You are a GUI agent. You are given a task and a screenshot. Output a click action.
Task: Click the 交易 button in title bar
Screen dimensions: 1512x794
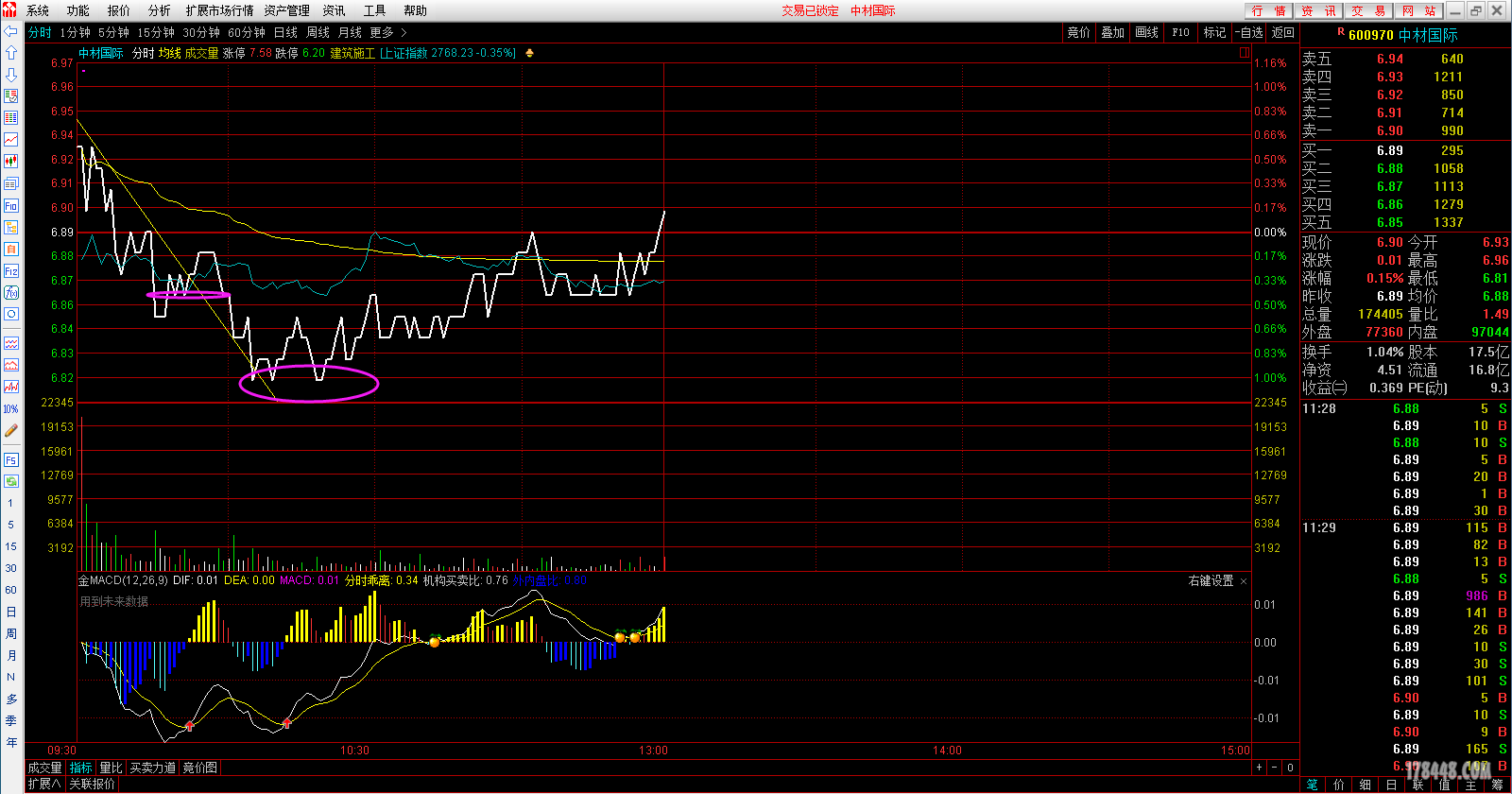point(1368,10)
